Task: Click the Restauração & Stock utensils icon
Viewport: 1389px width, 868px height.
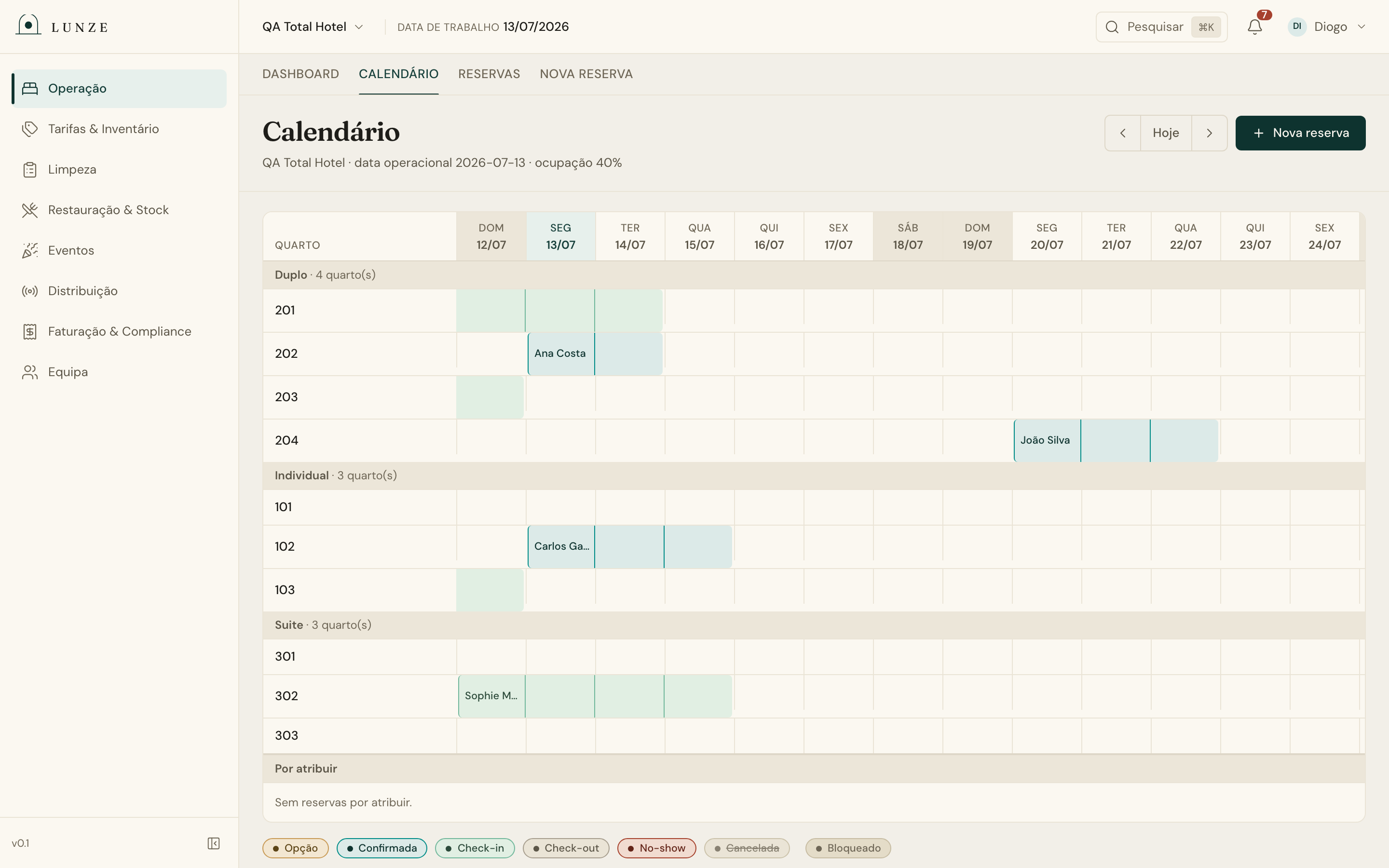Action: (30, 210)
